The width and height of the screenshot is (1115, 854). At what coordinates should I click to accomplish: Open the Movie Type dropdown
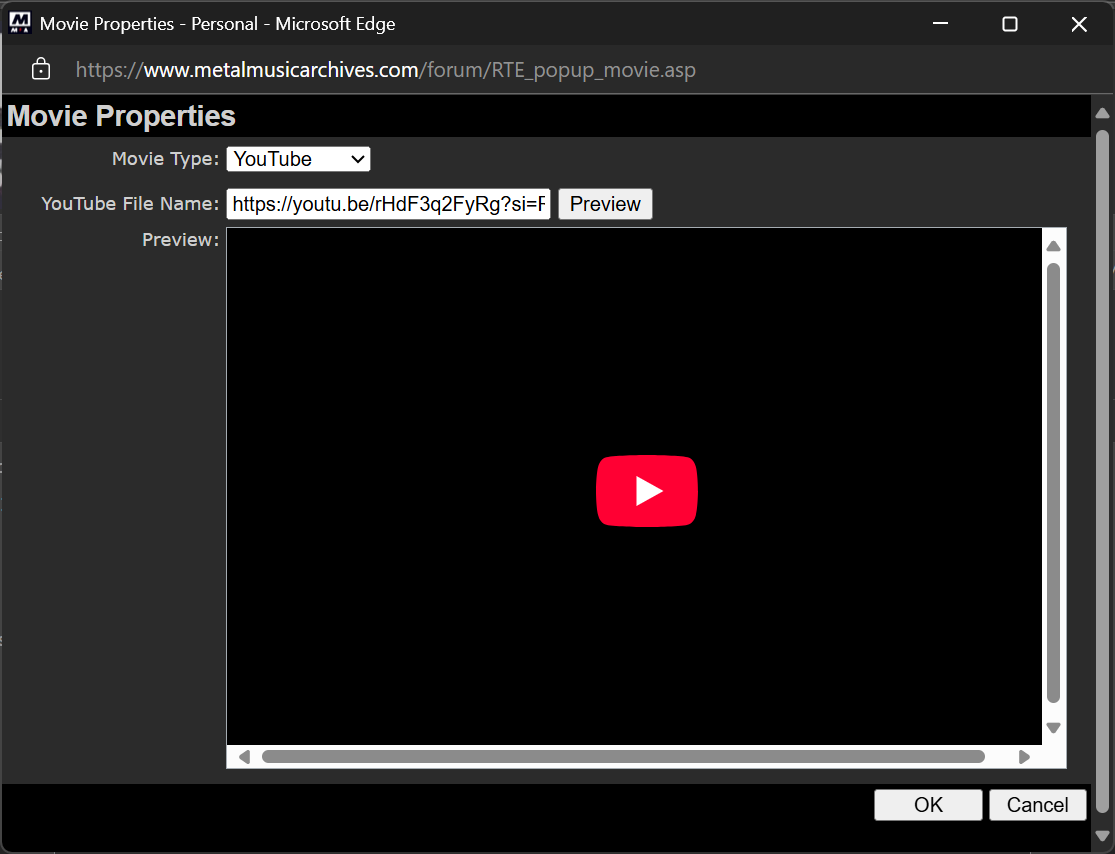[x=299, y=159]
